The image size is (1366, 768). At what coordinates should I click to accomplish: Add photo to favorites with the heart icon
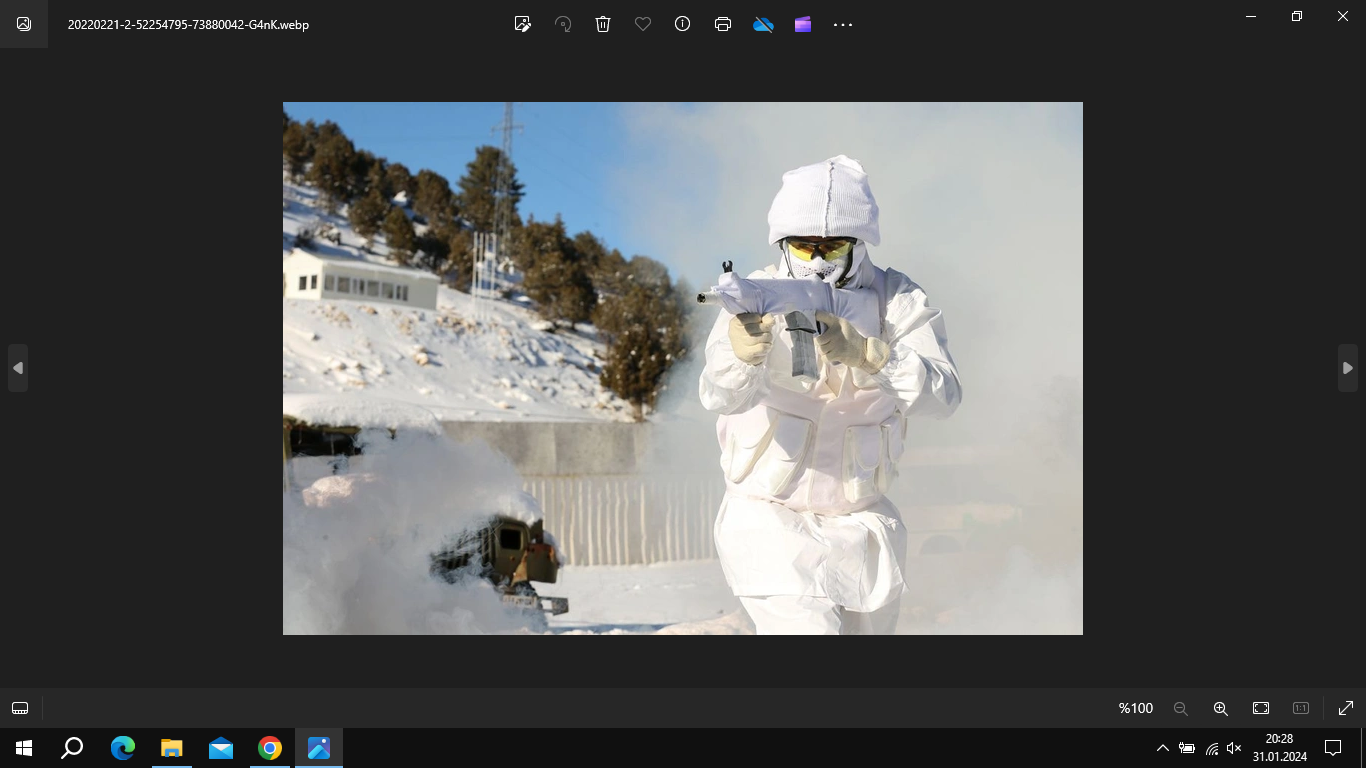[643, 24]
